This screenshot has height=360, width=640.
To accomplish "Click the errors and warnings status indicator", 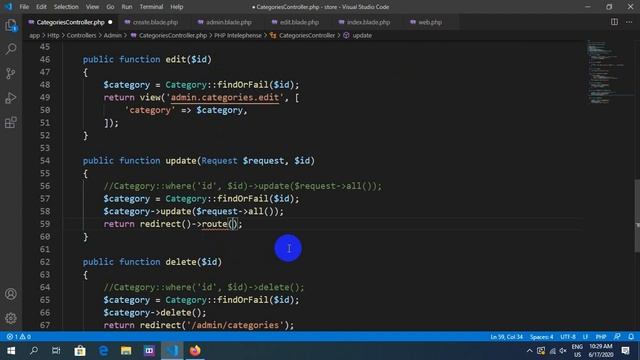I will click(18, 337).
